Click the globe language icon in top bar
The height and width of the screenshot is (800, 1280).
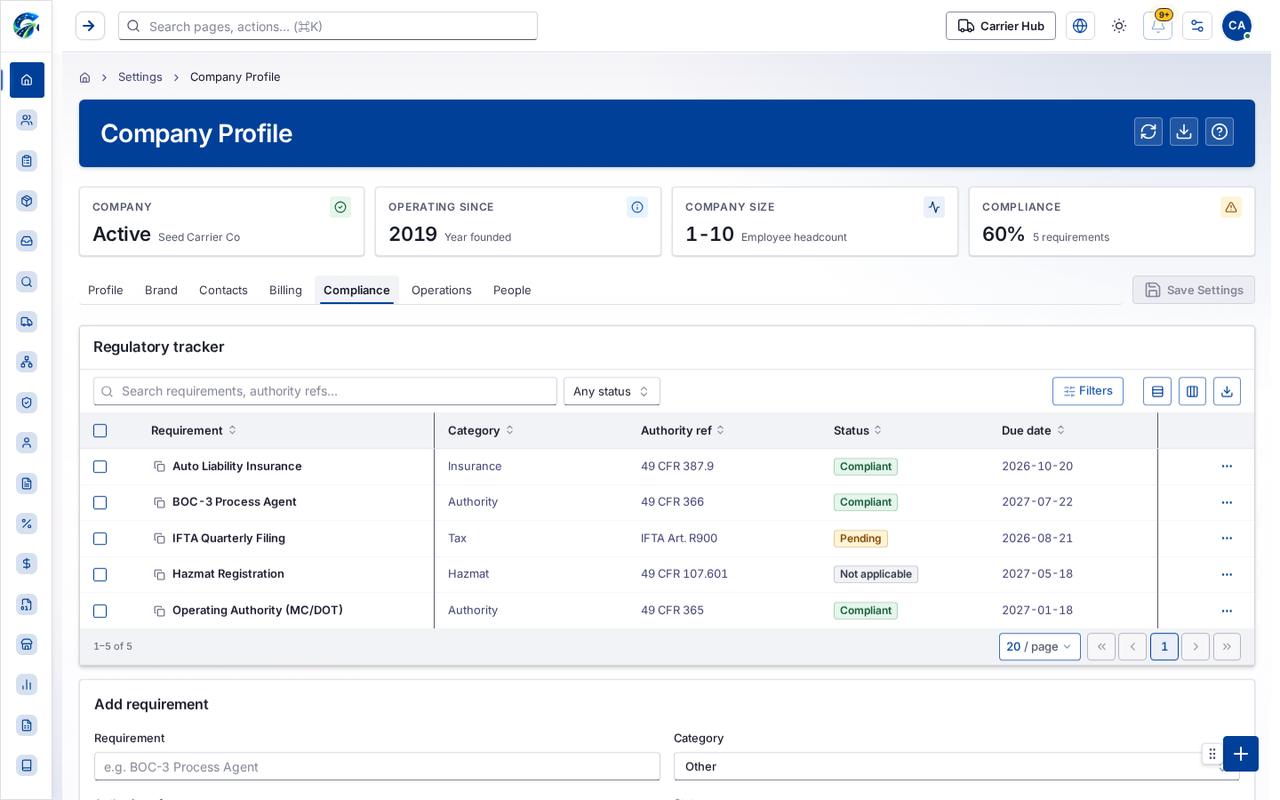click(x=1080, y=26)
